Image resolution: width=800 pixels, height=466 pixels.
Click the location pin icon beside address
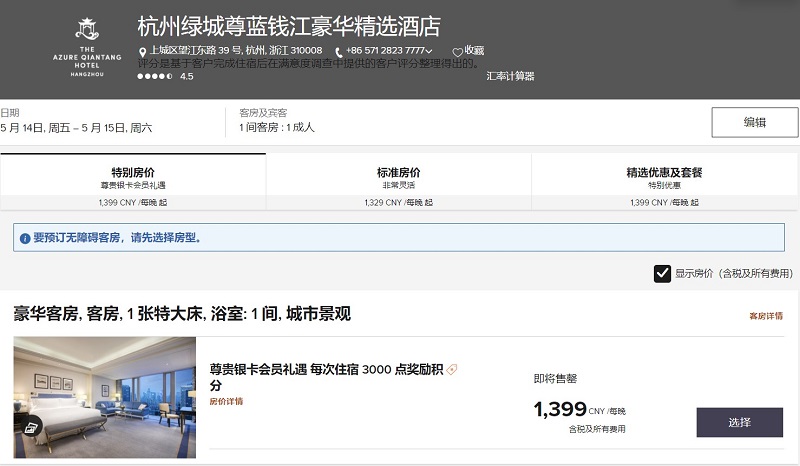(x=142, y=52)
